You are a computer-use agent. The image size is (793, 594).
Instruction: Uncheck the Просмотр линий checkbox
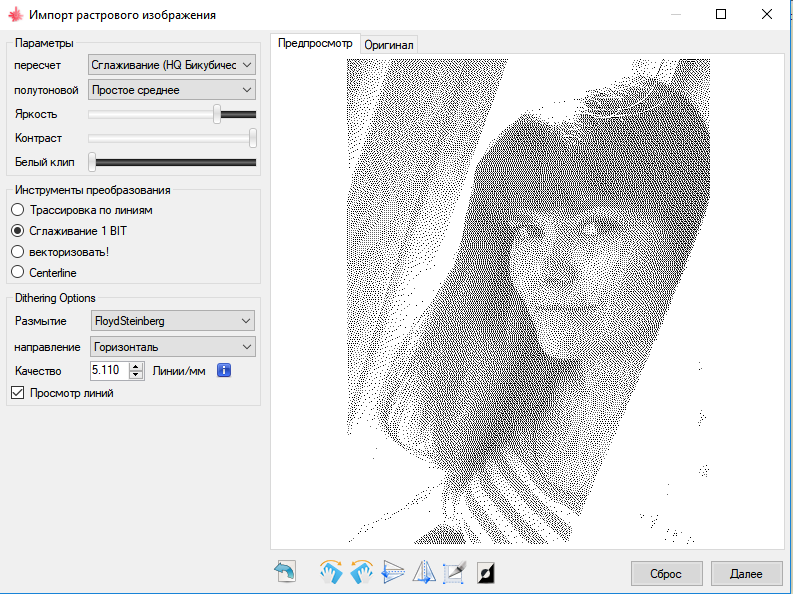pyautogui.click(x=17, y=393)
